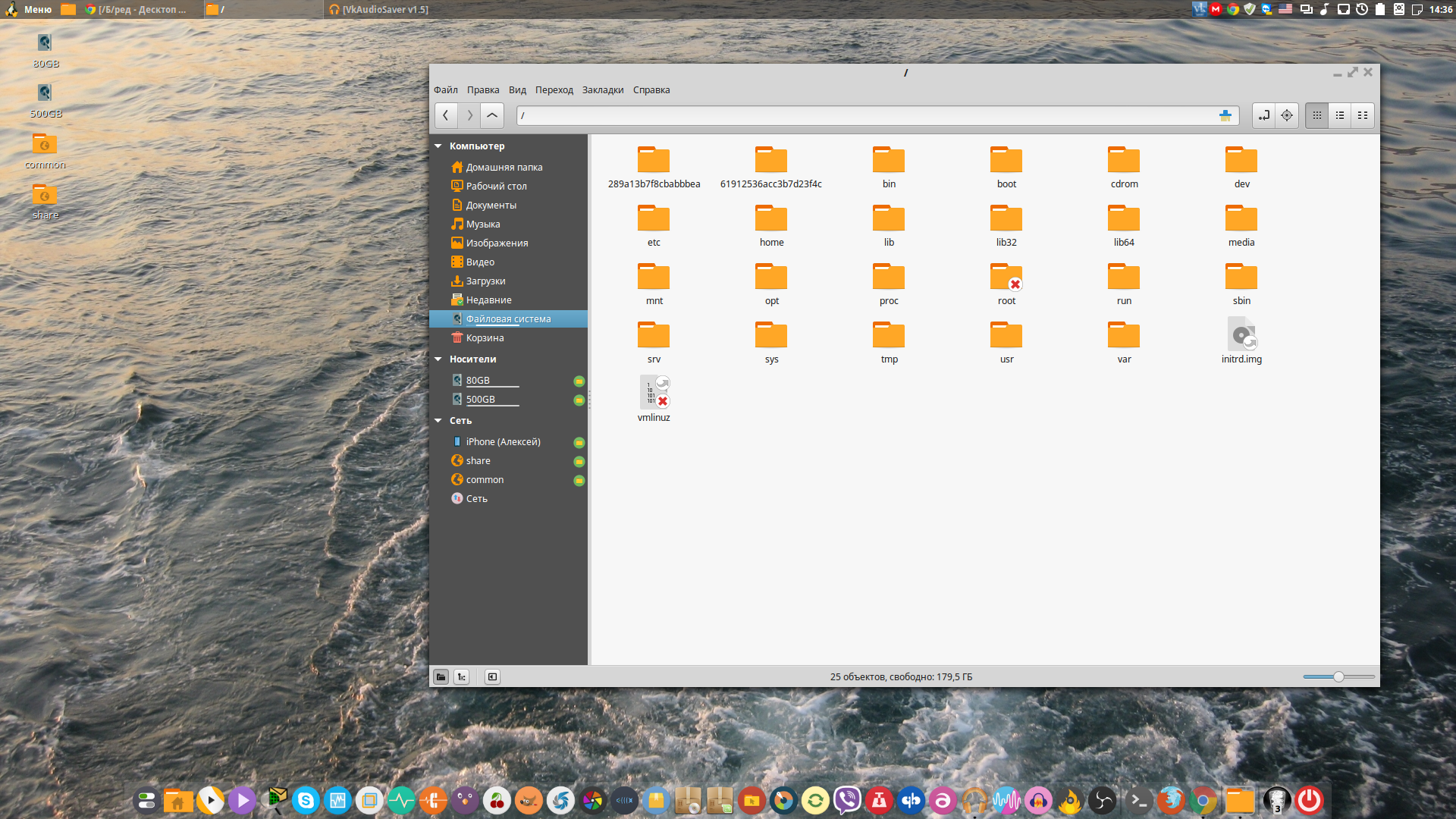Switch to compact view
This screenshot has width=1456, height=819.
pos(1363,115)
